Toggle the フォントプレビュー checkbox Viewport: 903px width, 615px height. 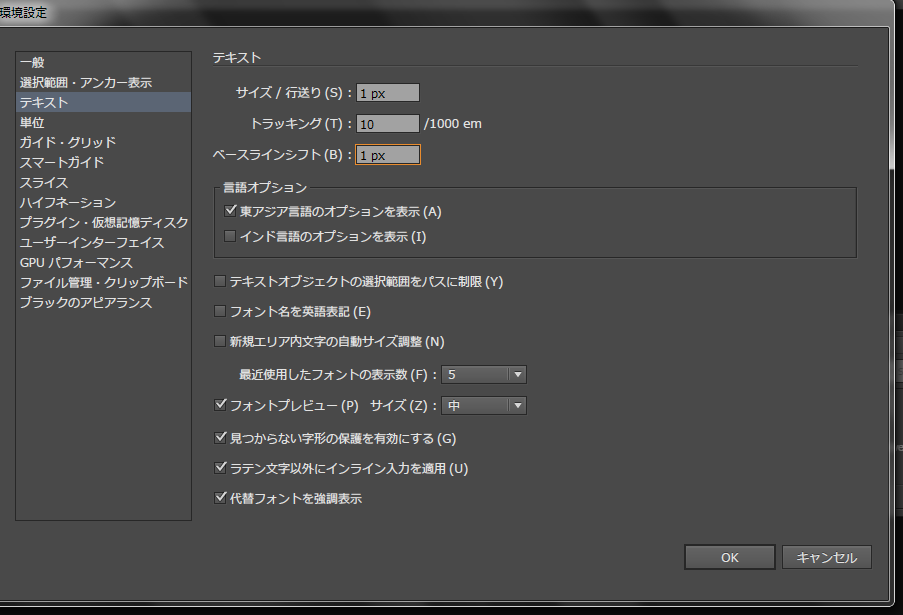[220, 405]
